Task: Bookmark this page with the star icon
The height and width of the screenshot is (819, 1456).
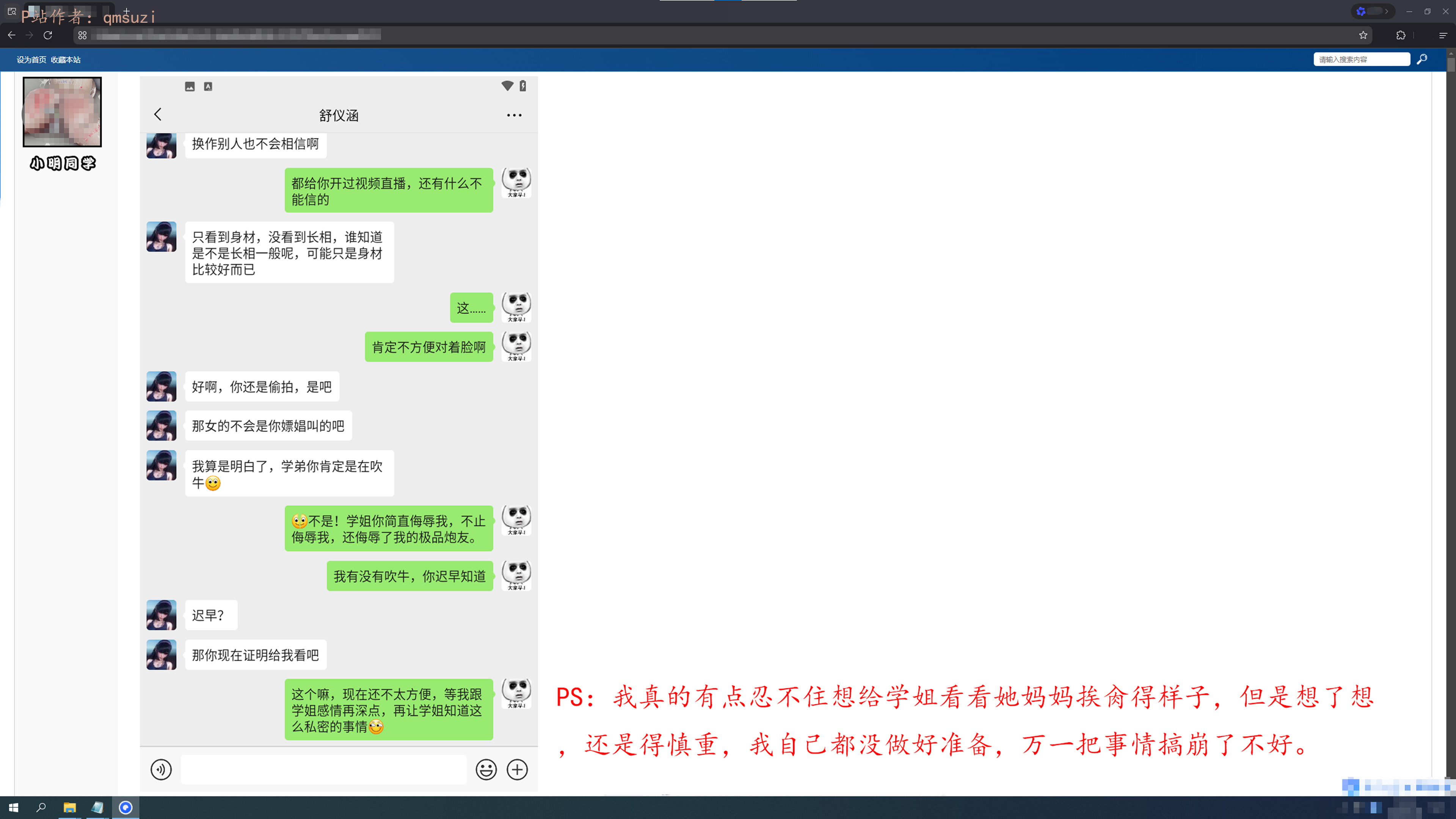Action: coord(1363,35)
